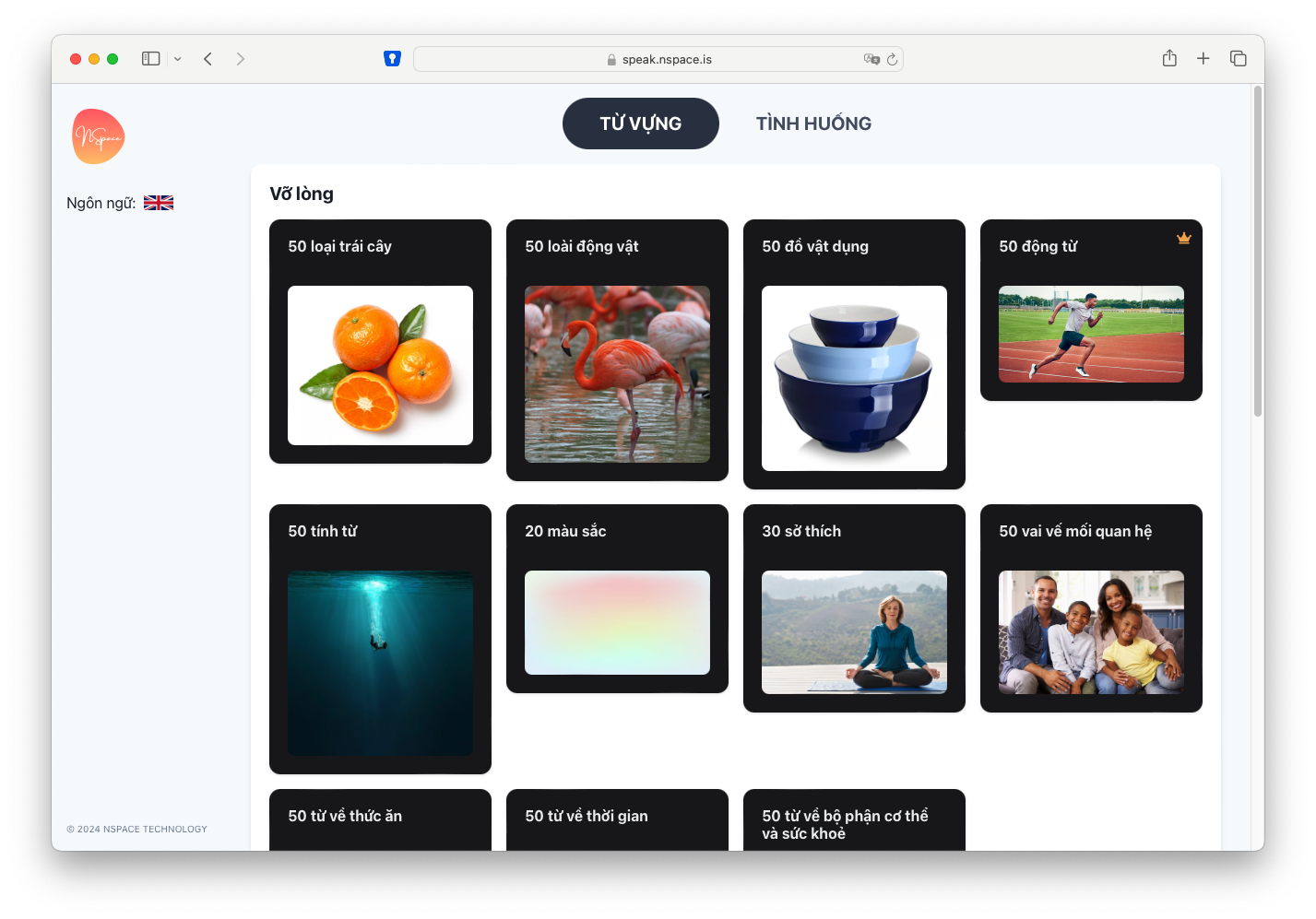Click the flamingo animals thumbnail

pos(617,374)
